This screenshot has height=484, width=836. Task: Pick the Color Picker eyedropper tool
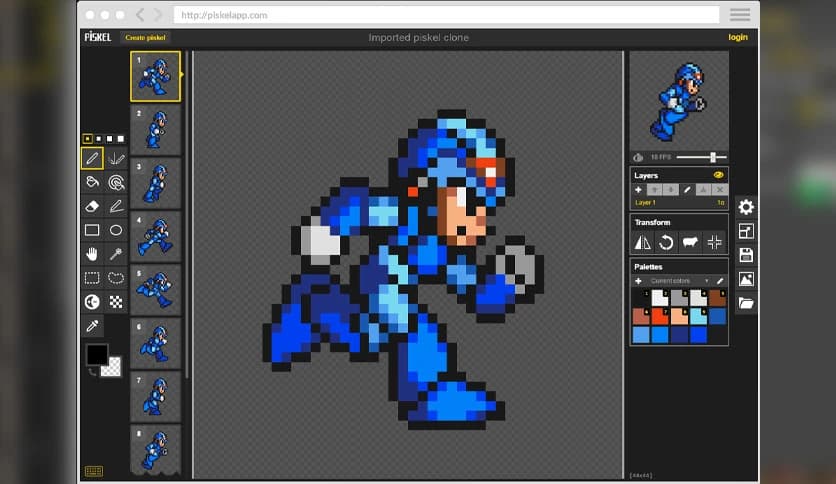tap(92, 326)
